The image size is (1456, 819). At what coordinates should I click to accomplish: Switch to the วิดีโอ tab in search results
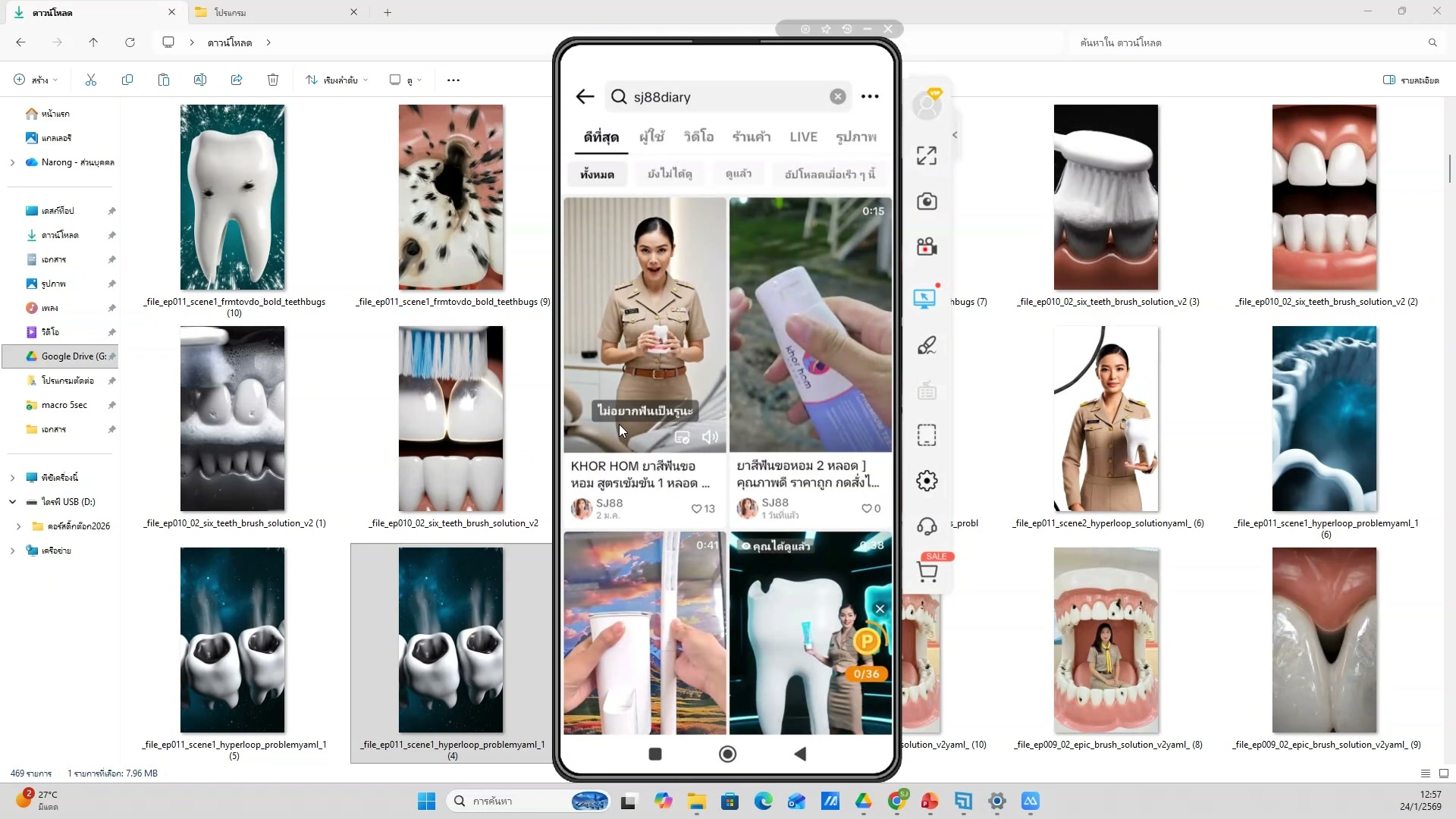coord(698,137)
